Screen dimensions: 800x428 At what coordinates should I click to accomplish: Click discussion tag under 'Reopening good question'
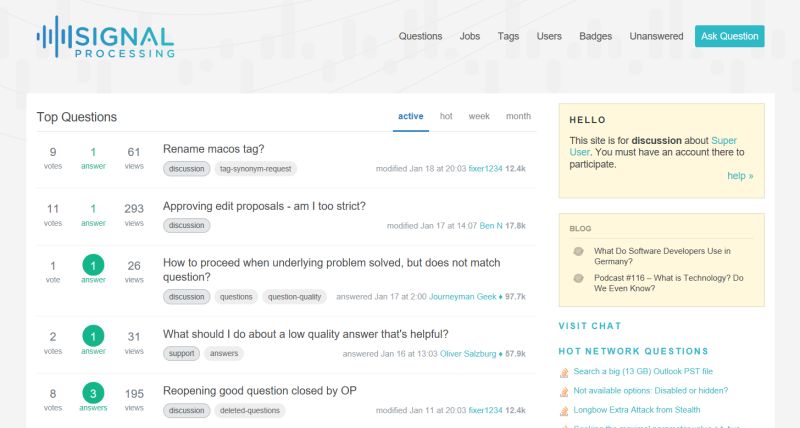(x=187, y=411)
